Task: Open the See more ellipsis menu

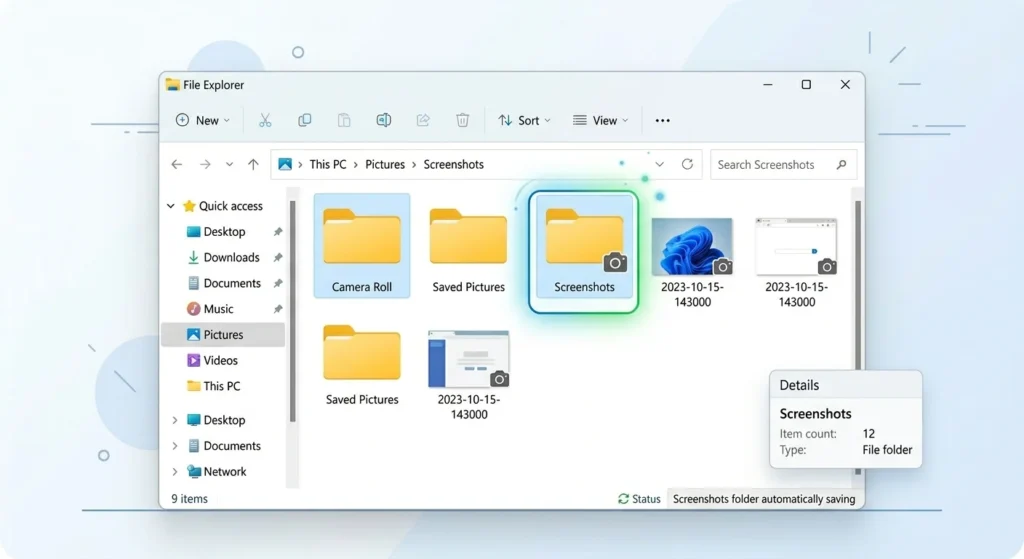Action: [662, 120]
